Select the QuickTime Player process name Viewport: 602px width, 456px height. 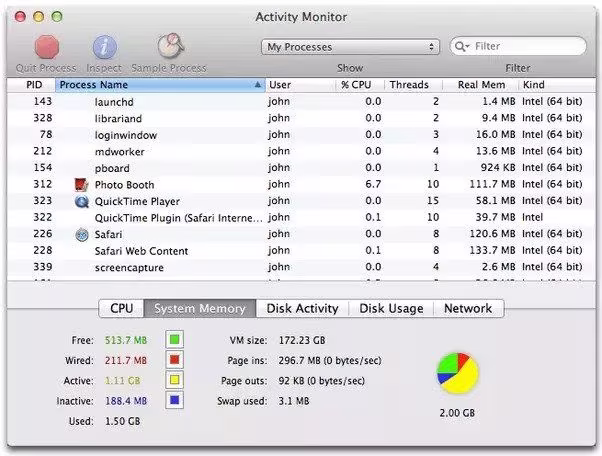pos(137,202)
